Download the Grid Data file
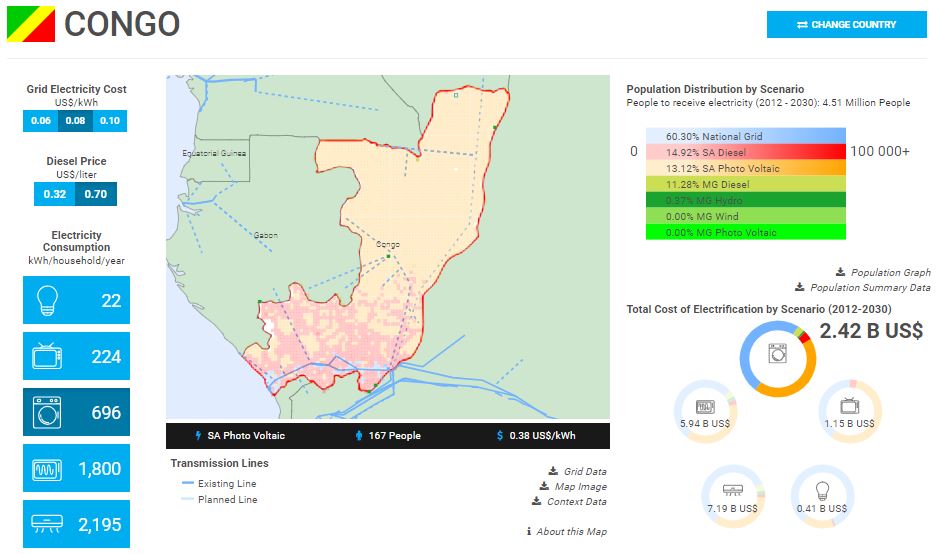 coord(578,471)
